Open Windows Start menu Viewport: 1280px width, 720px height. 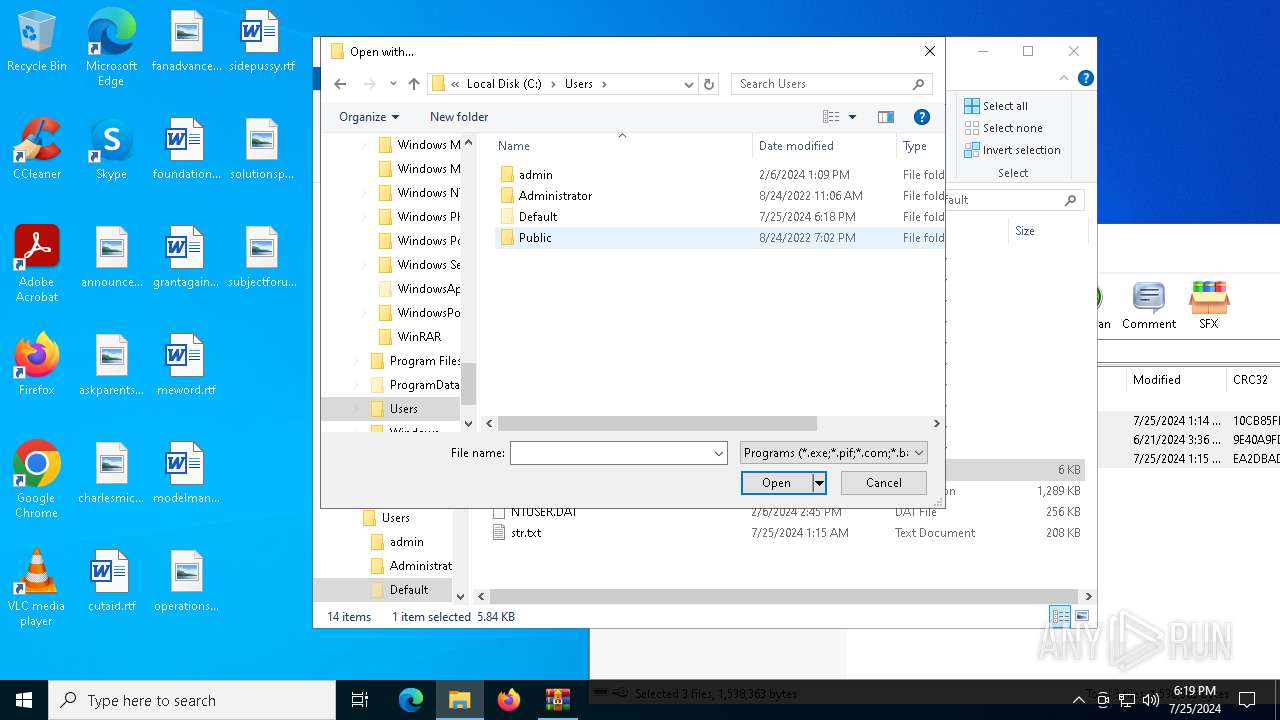(x=24, y=700)
